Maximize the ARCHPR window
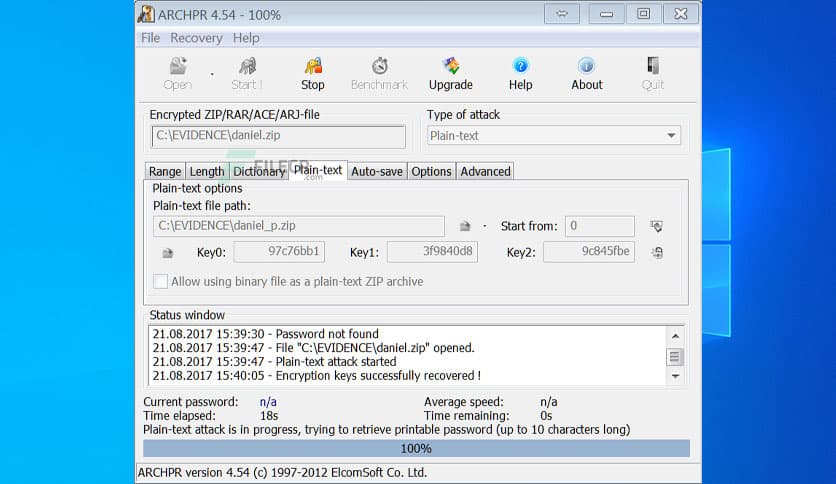The height and width of the screenshot is (484, 836). tap(643, 14)
